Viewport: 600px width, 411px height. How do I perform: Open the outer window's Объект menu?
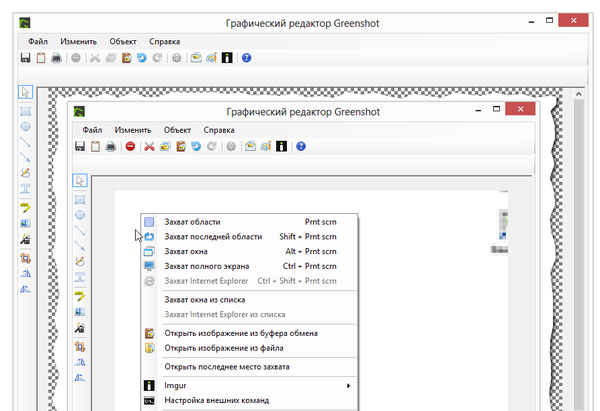click(x=123, y=41)
